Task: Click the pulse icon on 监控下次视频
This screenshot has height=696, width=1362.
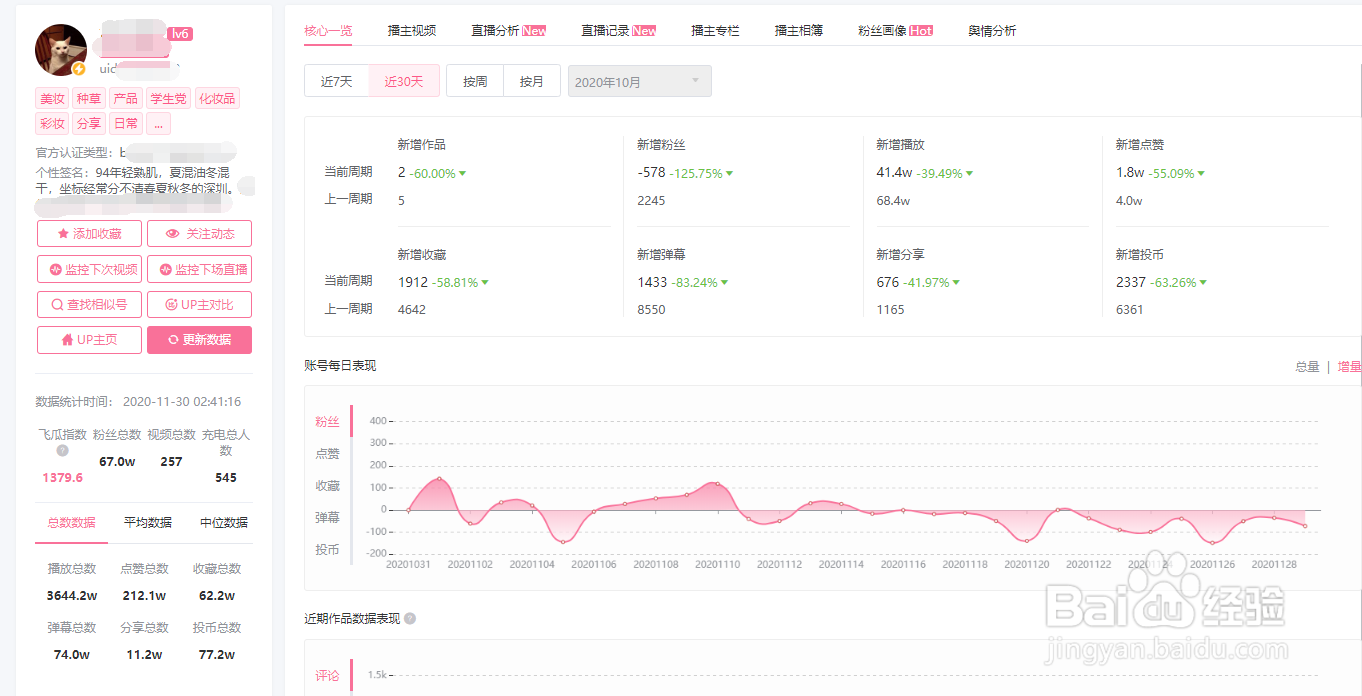Action: click(x=56, y=270)
